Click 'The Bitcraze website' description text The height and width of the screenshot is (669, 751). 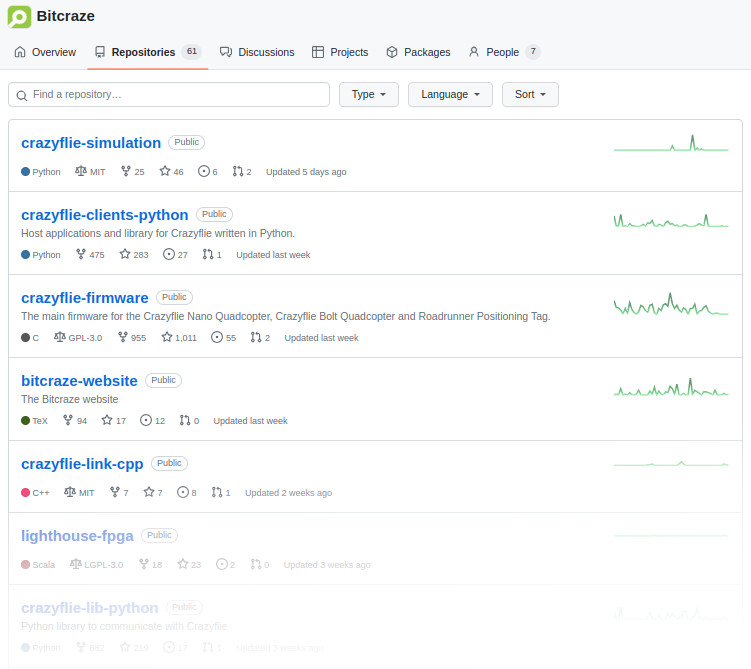click(x=69, y=399)
